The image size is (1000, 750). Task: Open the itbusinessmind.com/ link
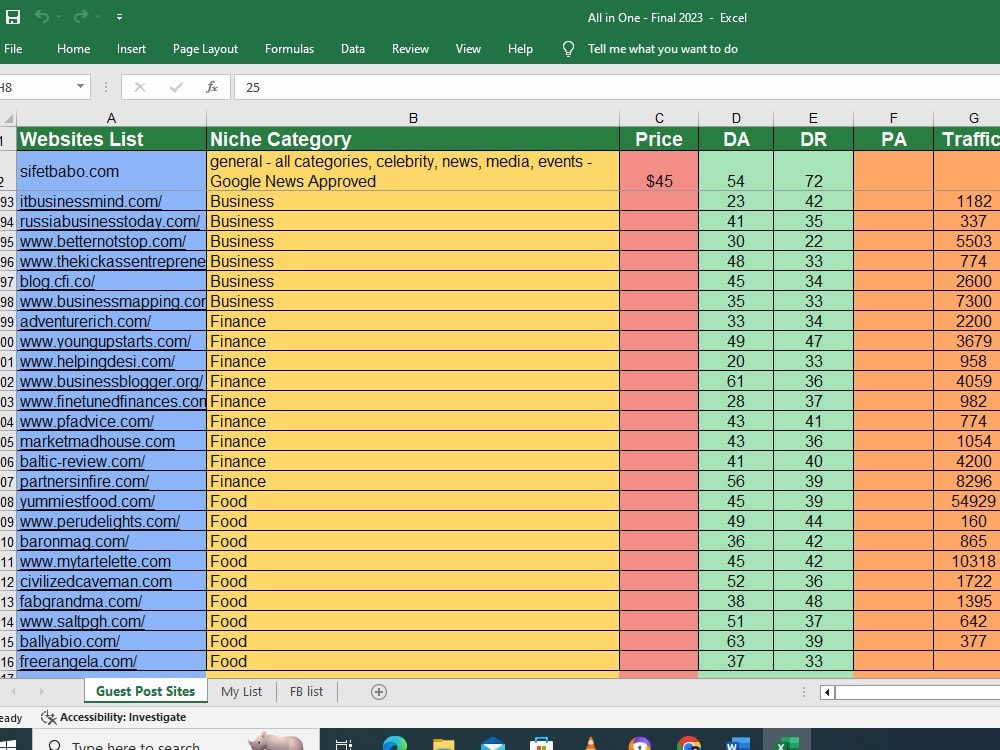[91, 202]
